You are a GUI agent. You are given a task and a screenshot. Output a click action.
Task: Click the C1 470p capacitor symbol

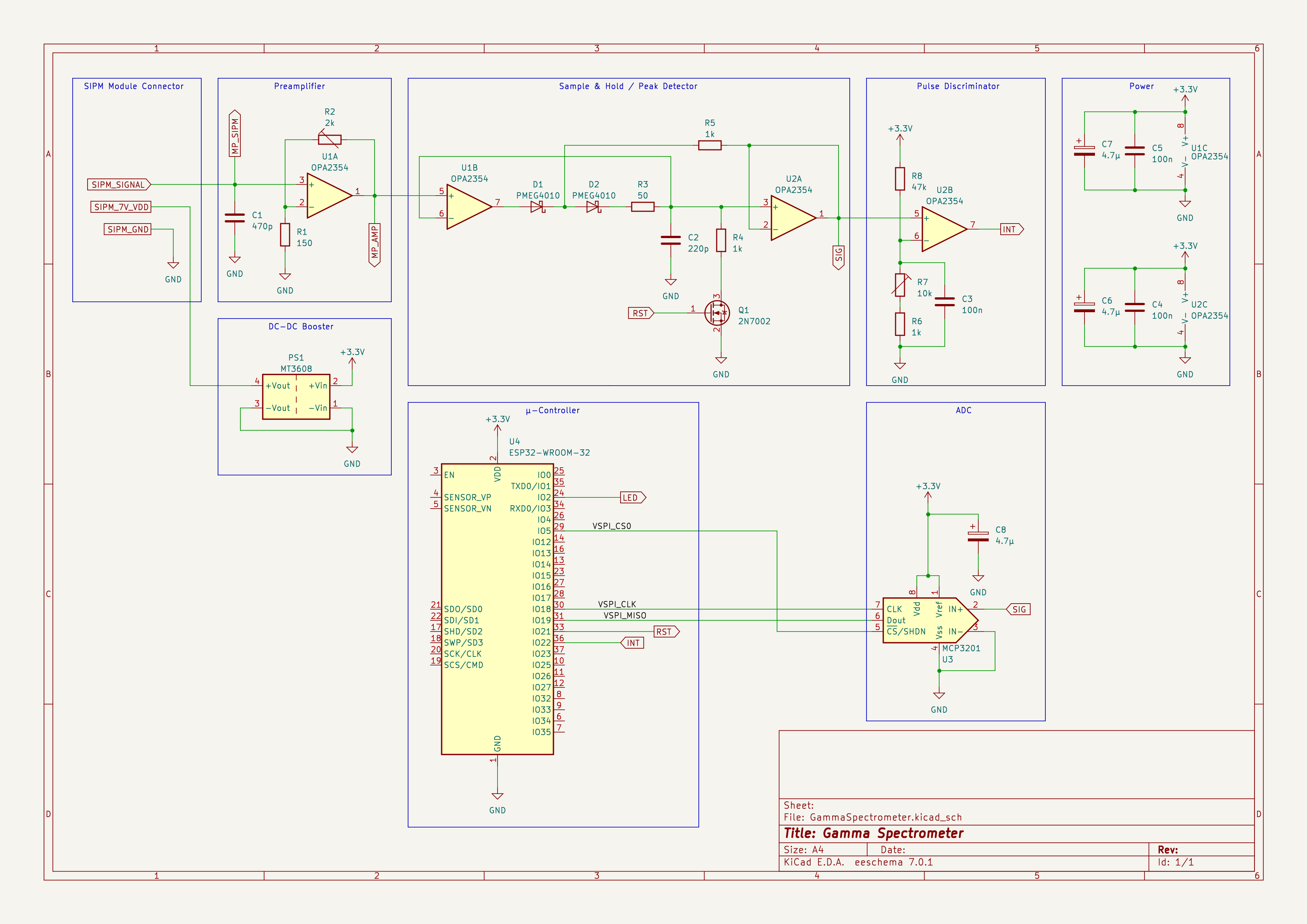(x=234, y=218)
